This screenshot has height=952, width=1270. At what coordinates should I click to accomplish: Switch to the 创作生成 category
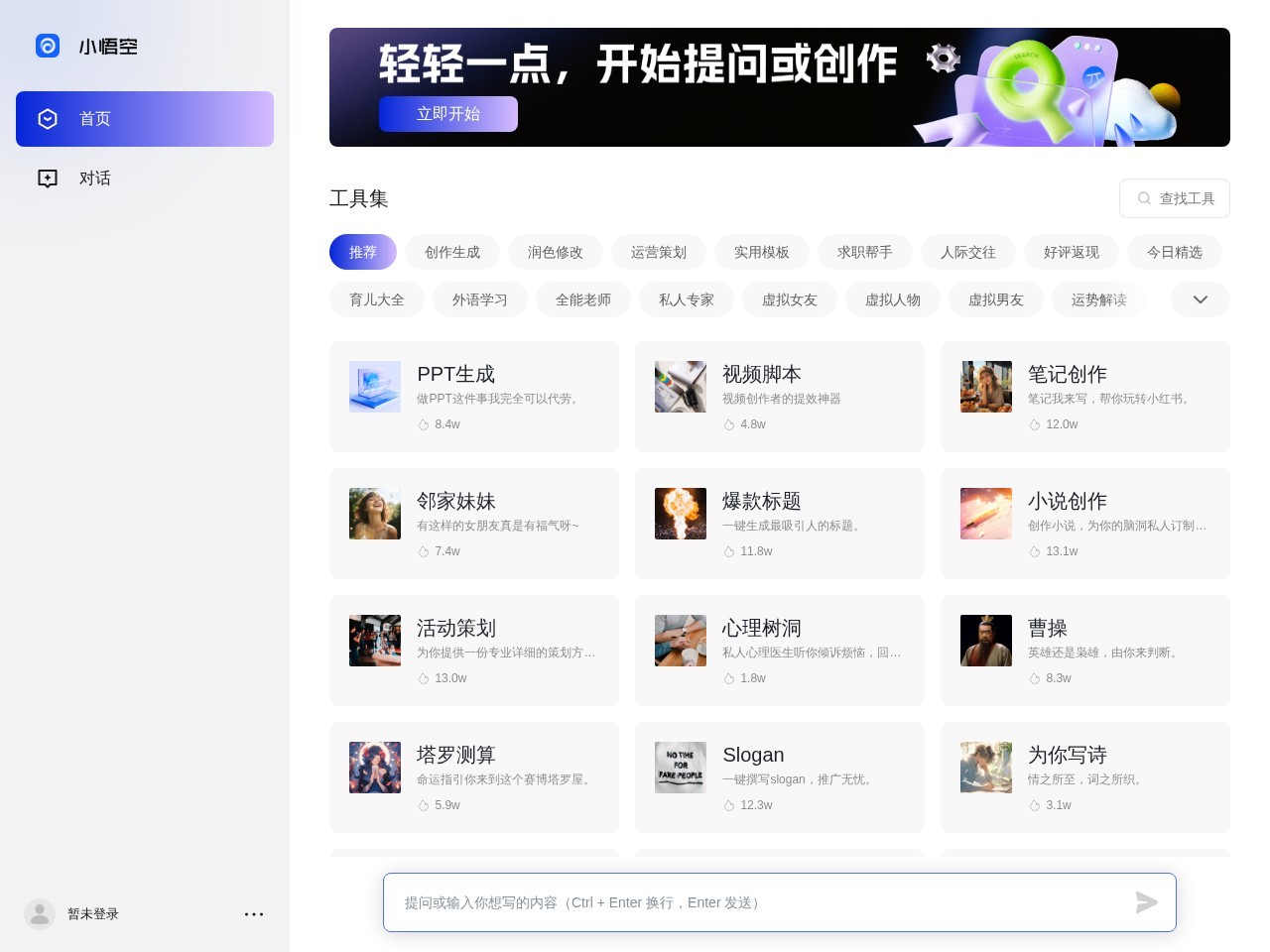(x=452, y=252)
